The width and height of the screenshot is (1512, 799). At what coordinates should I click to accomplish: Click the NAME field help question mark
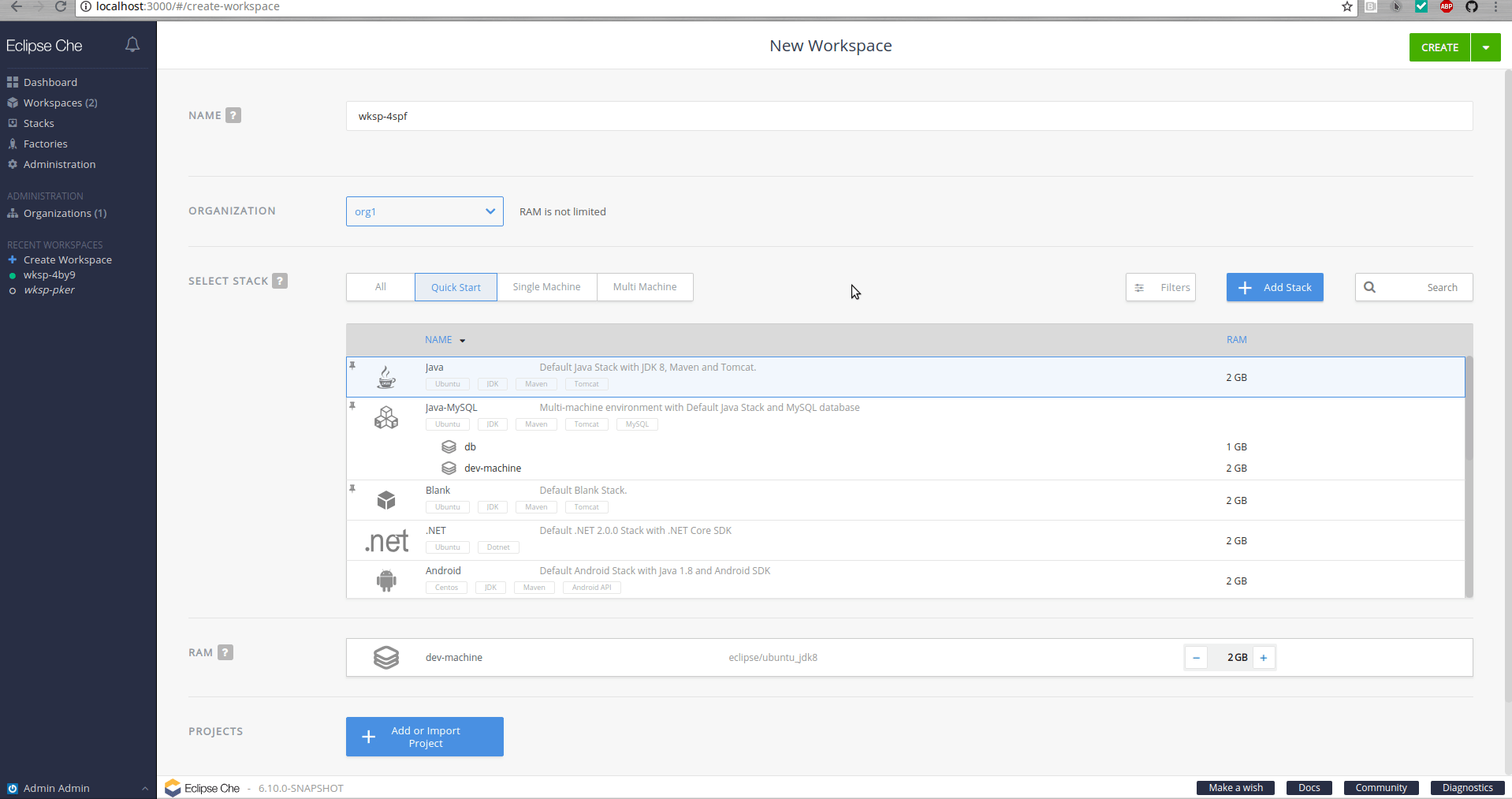click(233, 115)
